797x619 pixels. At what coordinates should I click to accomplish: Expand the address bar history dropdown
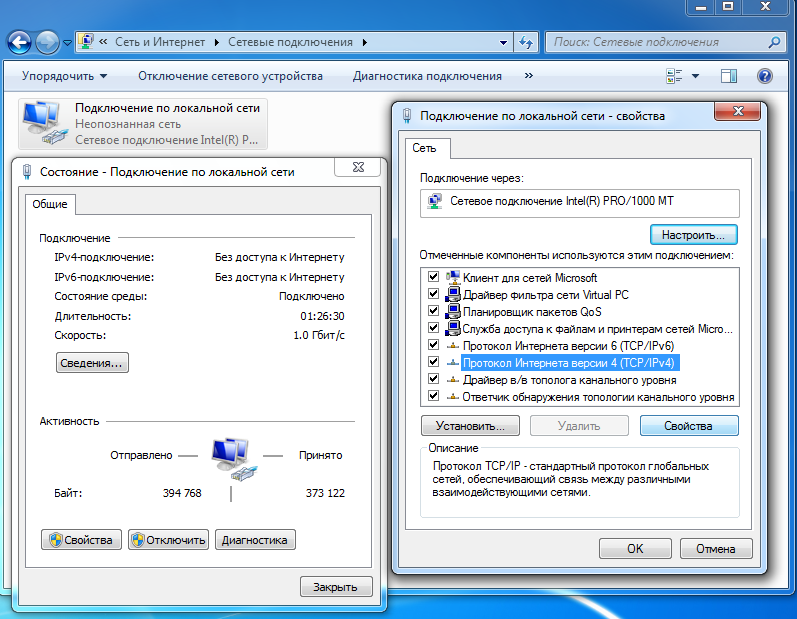tap(503, 43)
